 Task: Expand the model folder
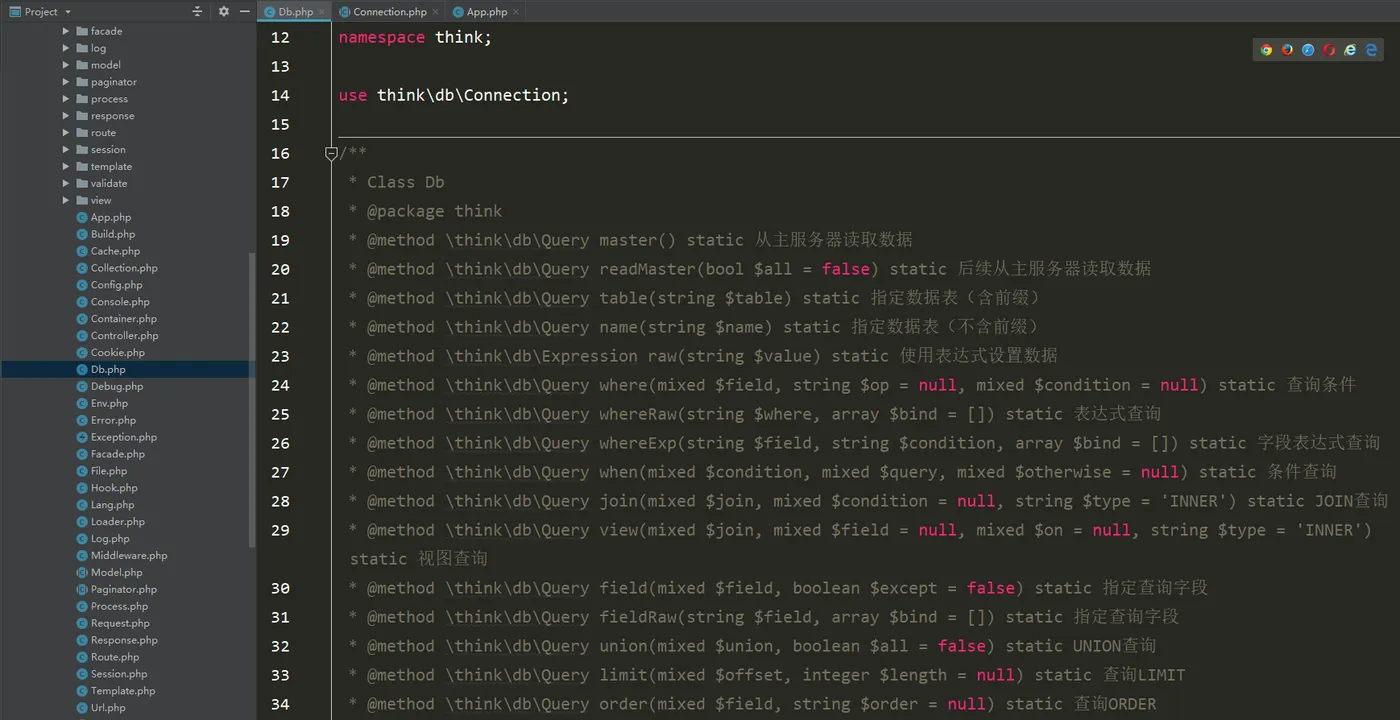[66, 65]
